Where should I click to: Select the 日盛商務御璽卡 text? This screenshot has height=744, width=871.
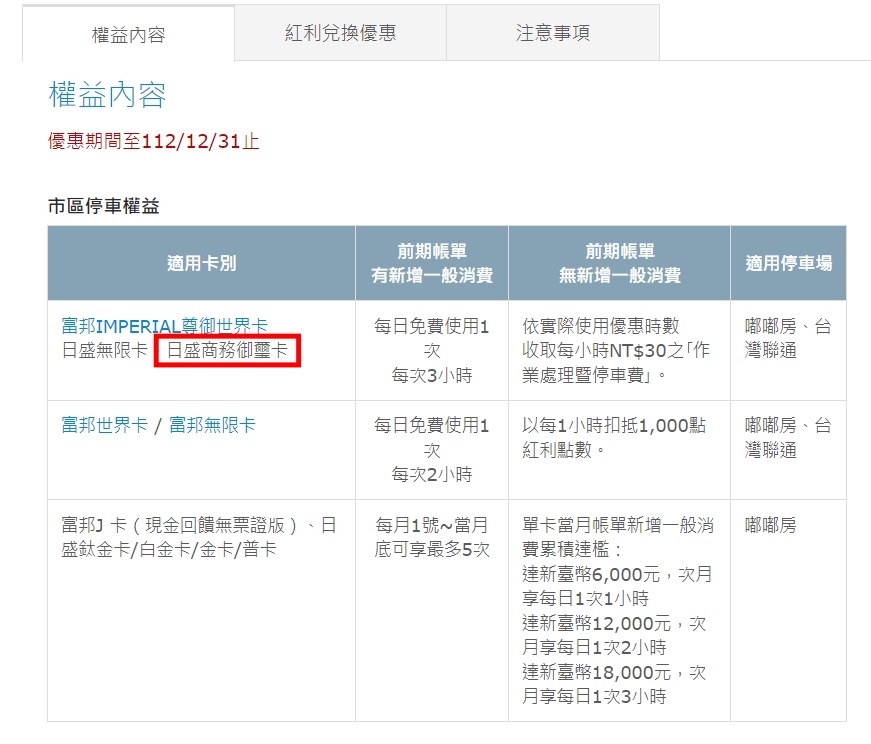pyautogui.click(x=227, y=350)
